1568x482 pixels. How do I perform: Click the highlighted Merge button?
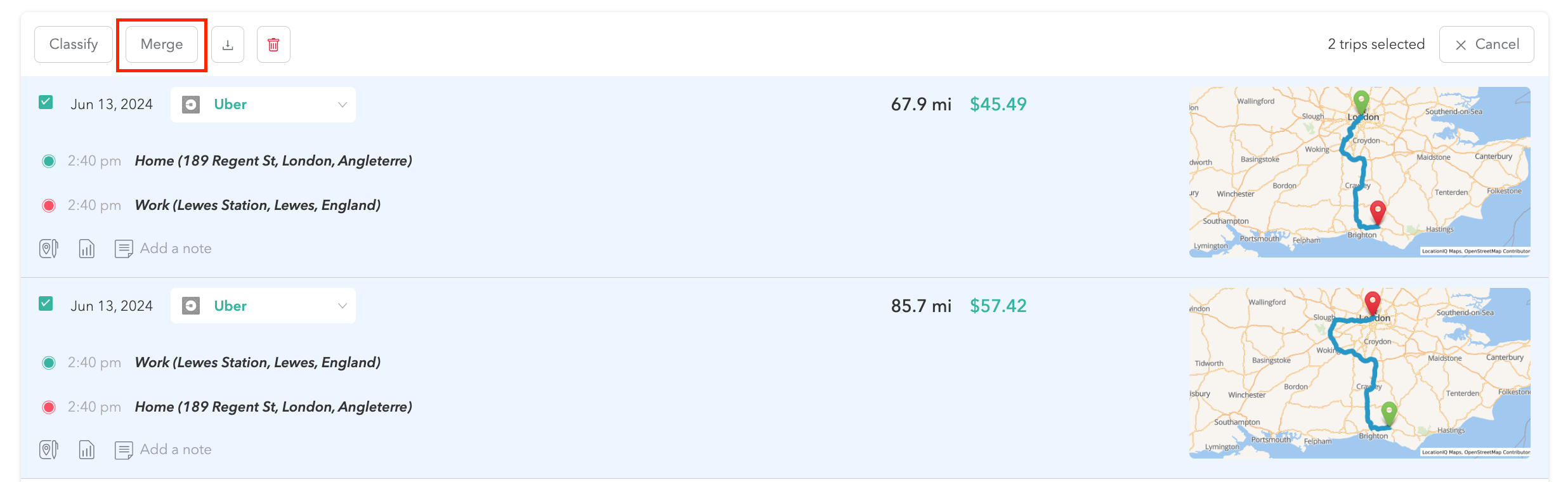coord(161,44)
